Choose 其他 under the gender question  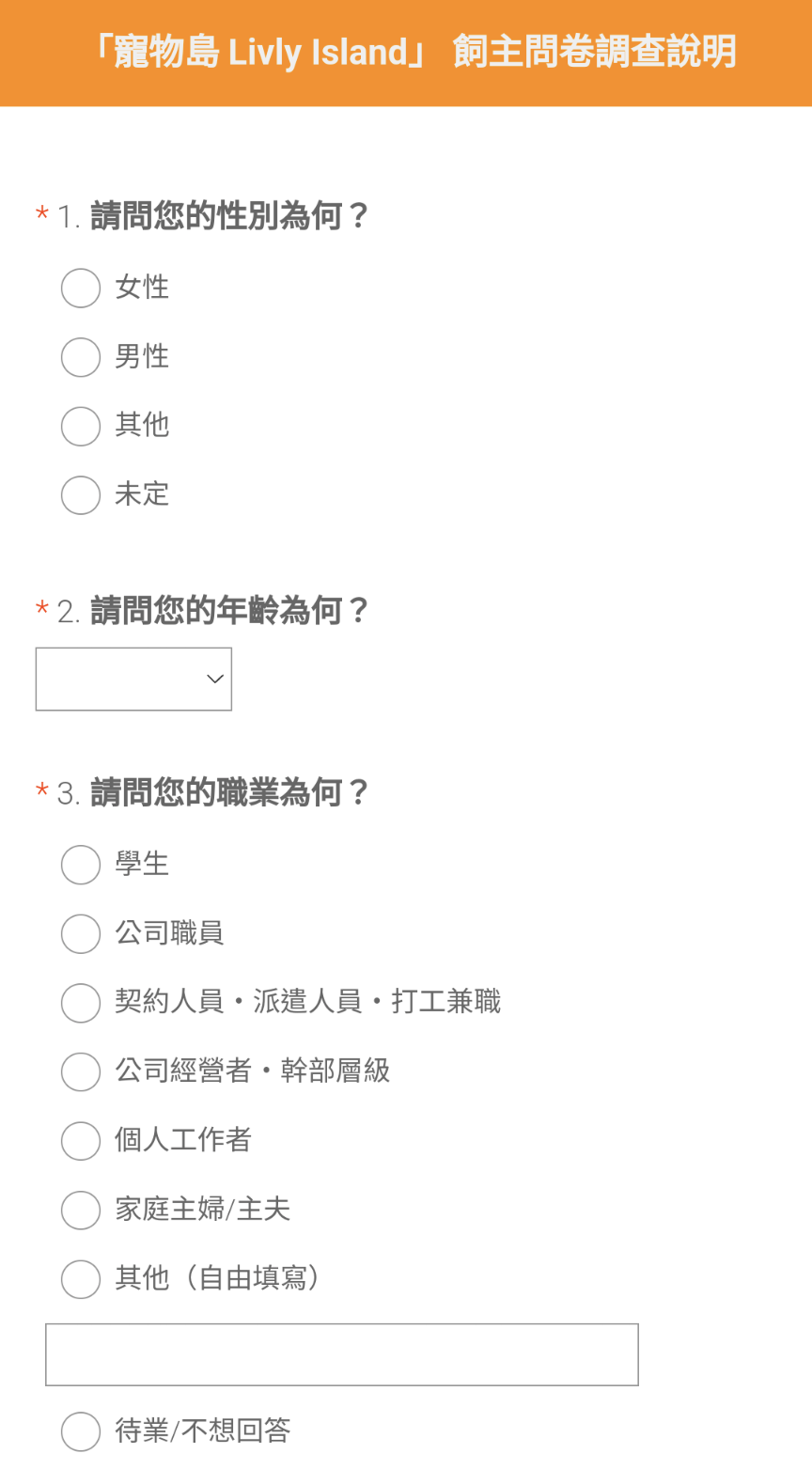coord(81,426)
